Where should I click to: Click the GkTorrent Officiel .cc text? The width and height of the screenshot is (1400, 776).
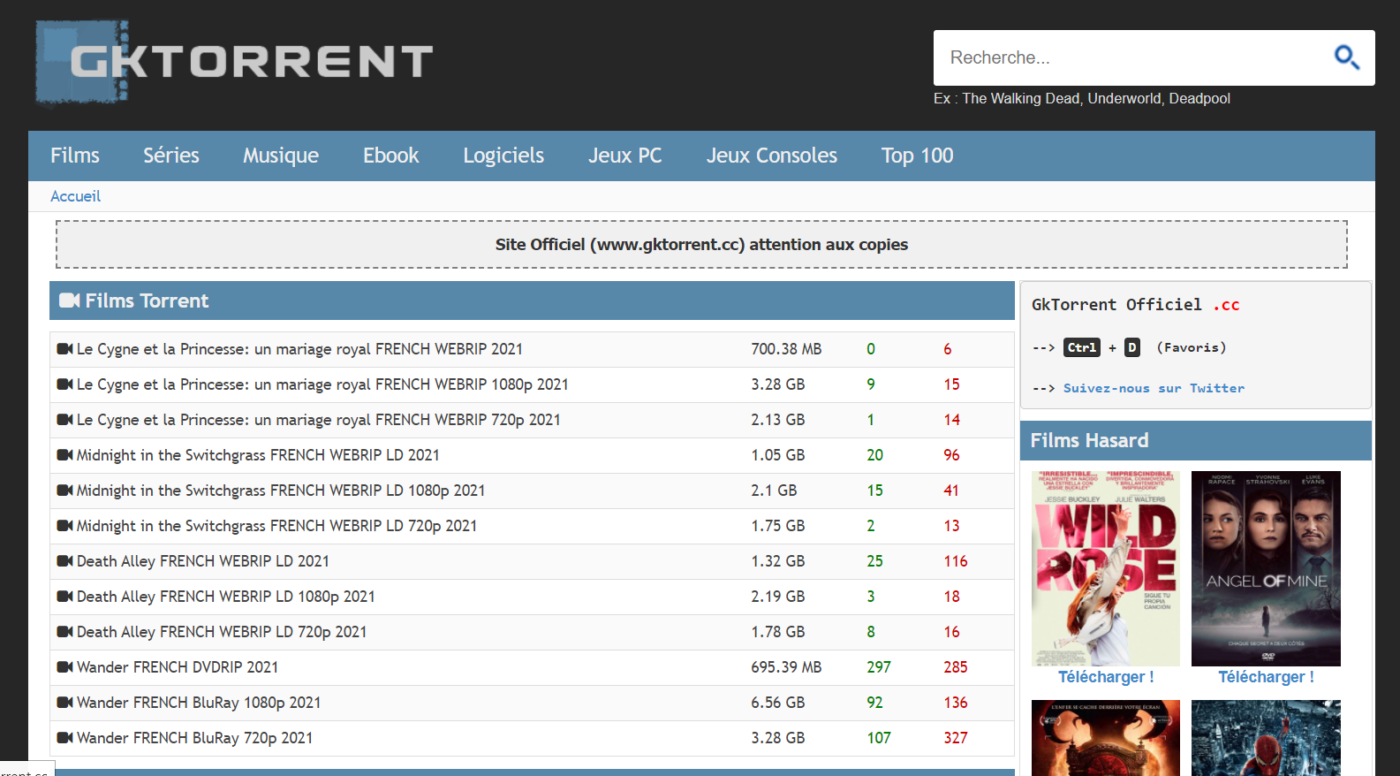coord(1136,304)
